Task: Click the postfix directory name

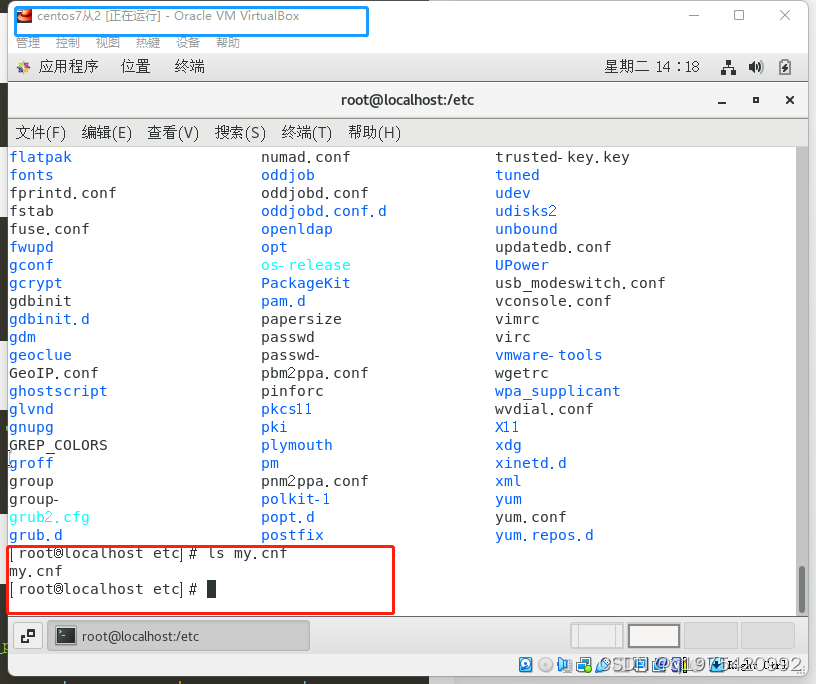Action: 292,535
